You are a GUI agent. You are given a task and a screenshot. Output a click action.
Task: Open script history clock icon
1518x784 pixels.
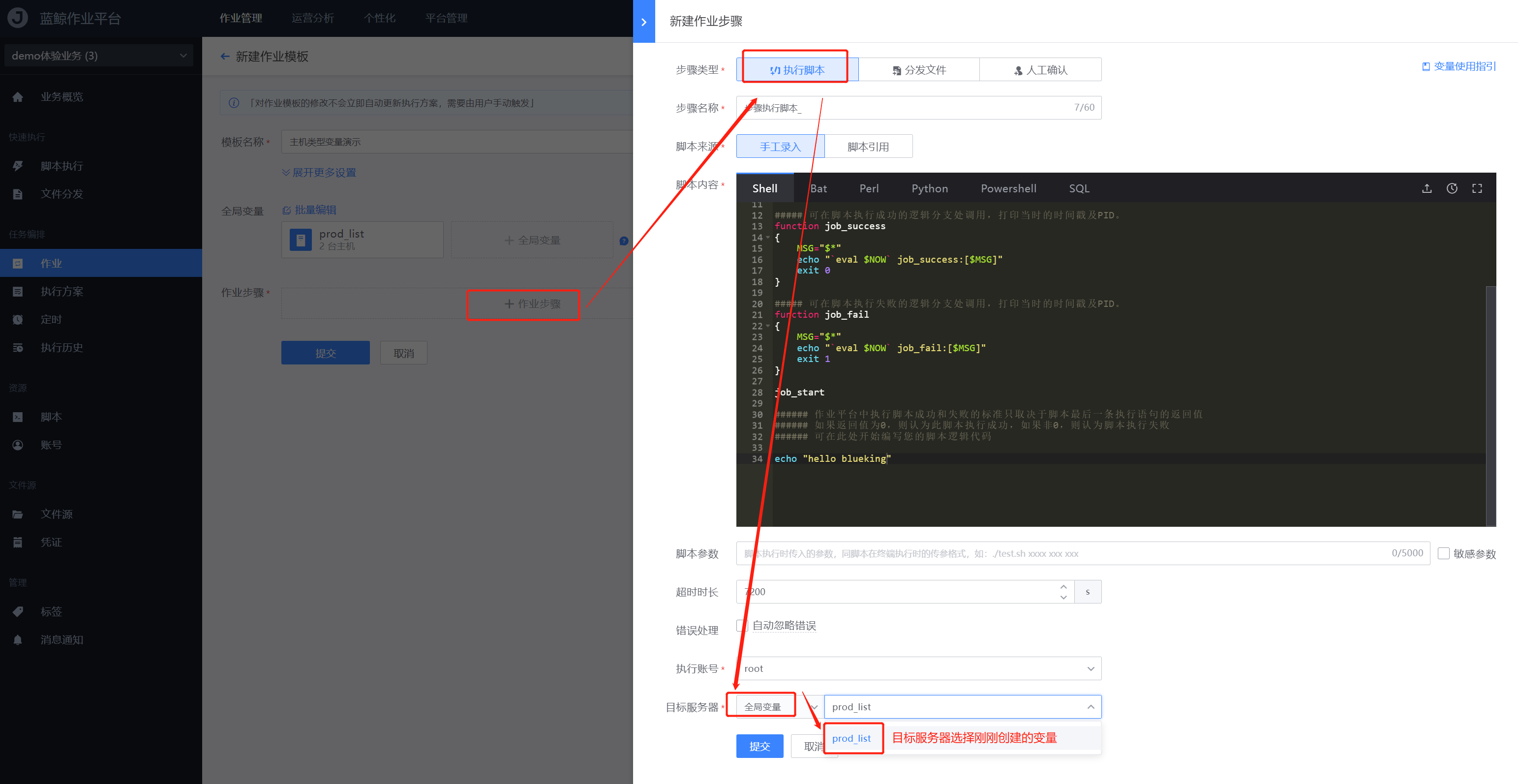(x=1452, y=188)
